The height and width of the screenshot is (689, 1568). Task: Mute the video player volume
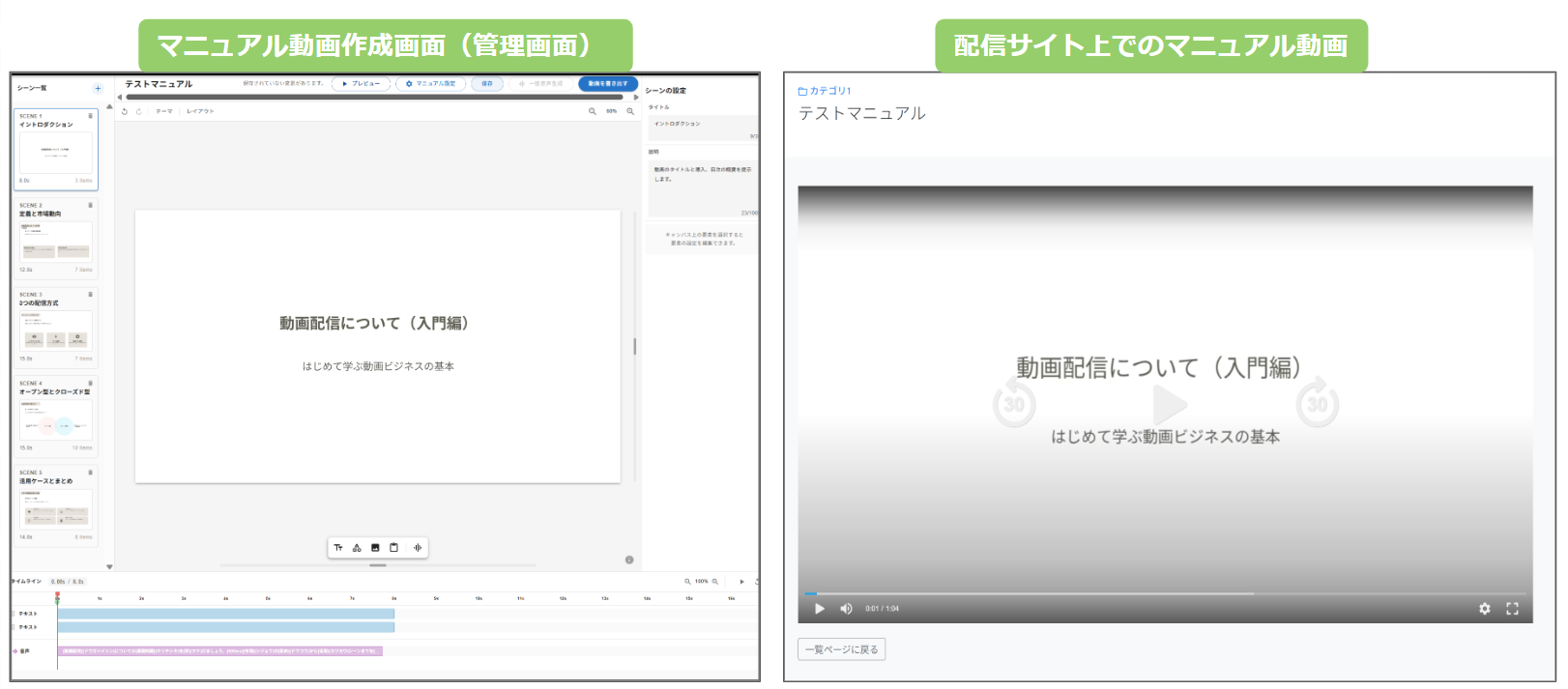coord(846,609)
